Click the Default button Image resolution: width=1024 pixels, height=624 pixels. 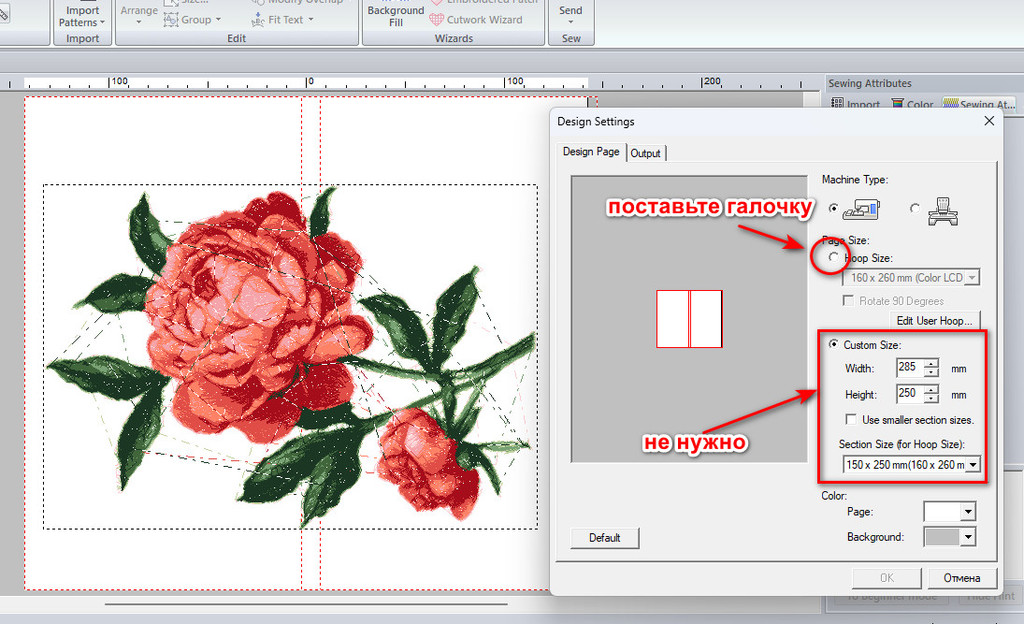pos(604,538)
